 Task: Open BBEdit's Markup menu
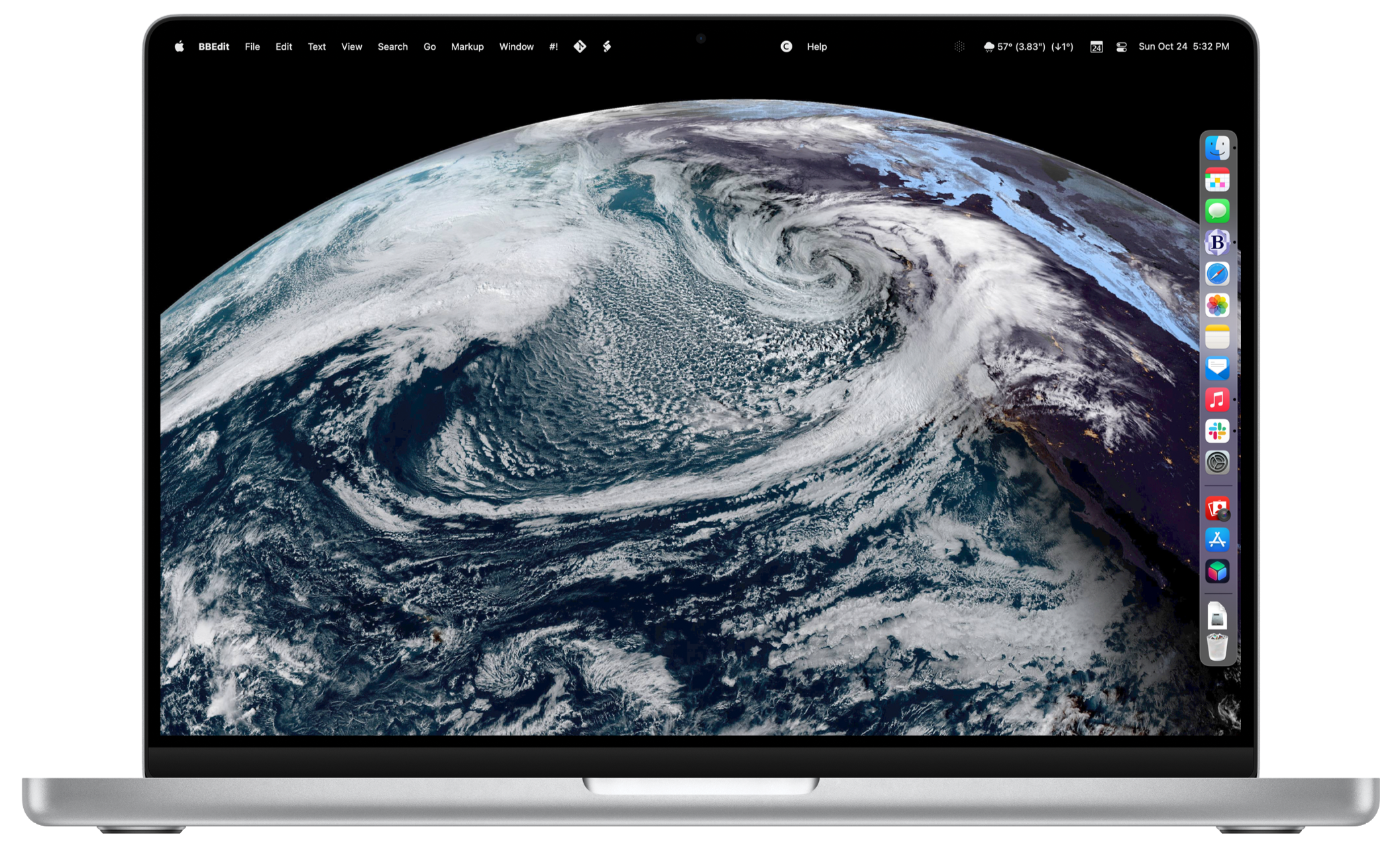467,46
